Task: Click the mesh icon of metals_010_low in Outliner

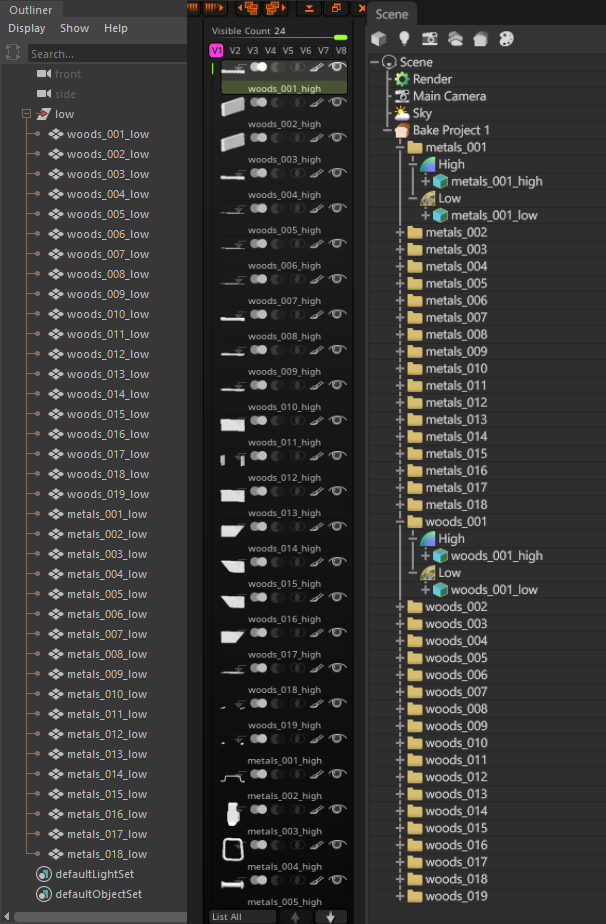Action: 55,694
